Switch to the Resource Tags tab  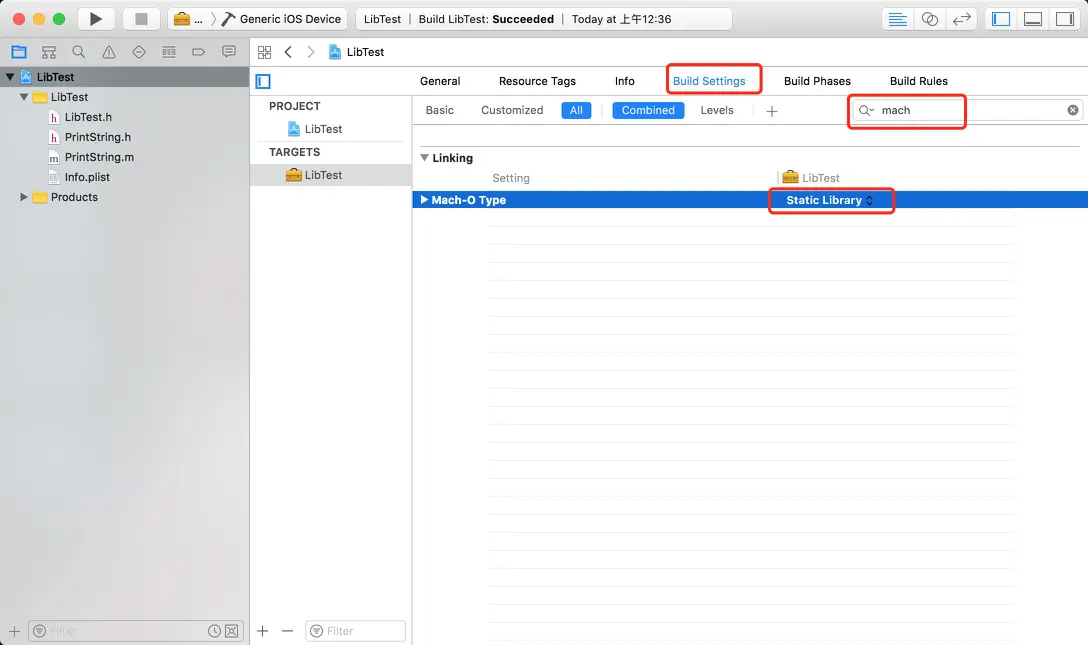537,81
